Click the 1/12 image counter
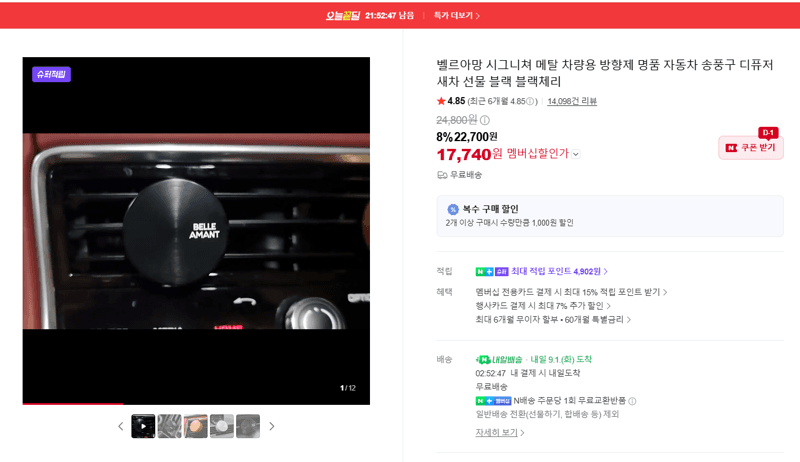This screenshot has height=462, width=800. point(348,388)
